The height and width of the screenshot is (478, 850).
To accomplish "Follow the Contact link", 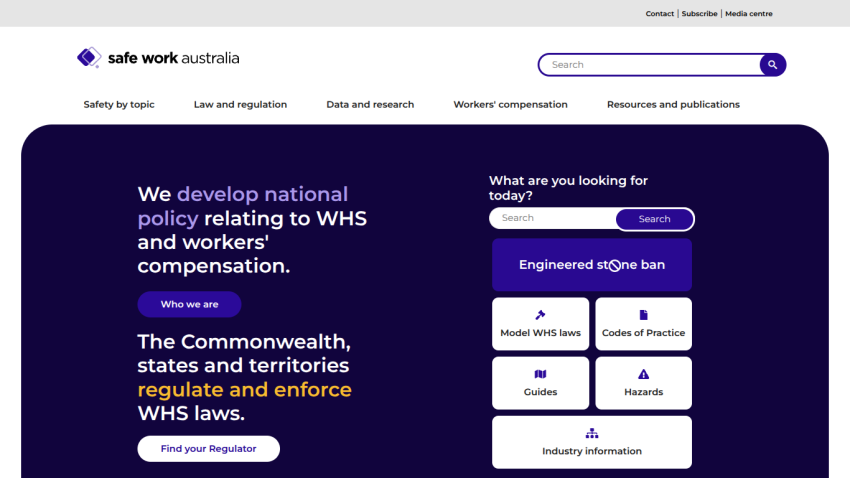I will coord(659,14).
